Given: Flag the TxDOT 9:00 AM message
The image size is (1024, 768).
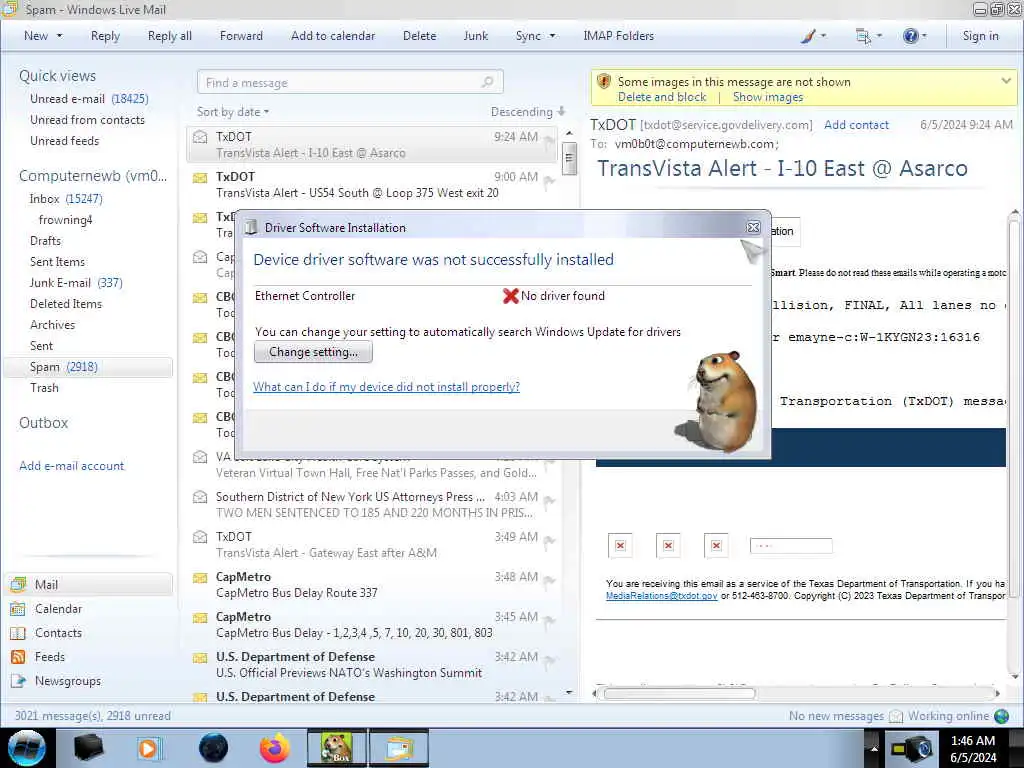Looking at the screenshot, I should [x=549, y=182].
